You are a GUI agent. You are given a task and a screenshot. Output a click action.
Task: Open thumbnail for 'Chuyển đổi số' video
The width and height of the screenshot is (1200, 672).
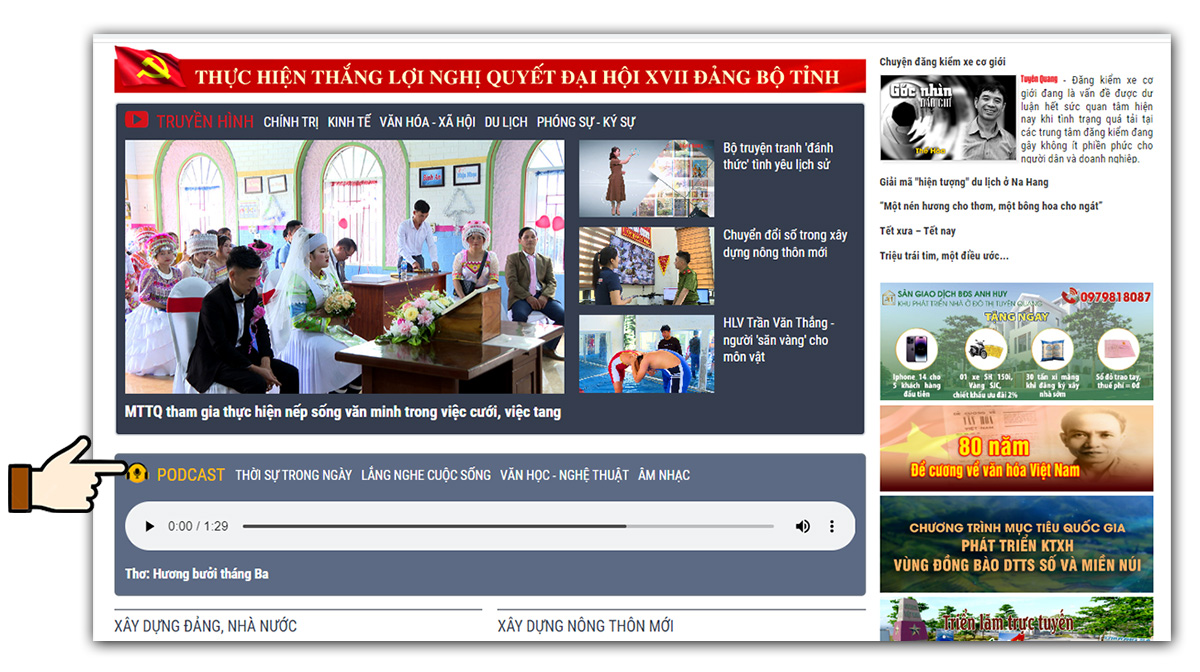pyautogui.click(x=647, y=266)
